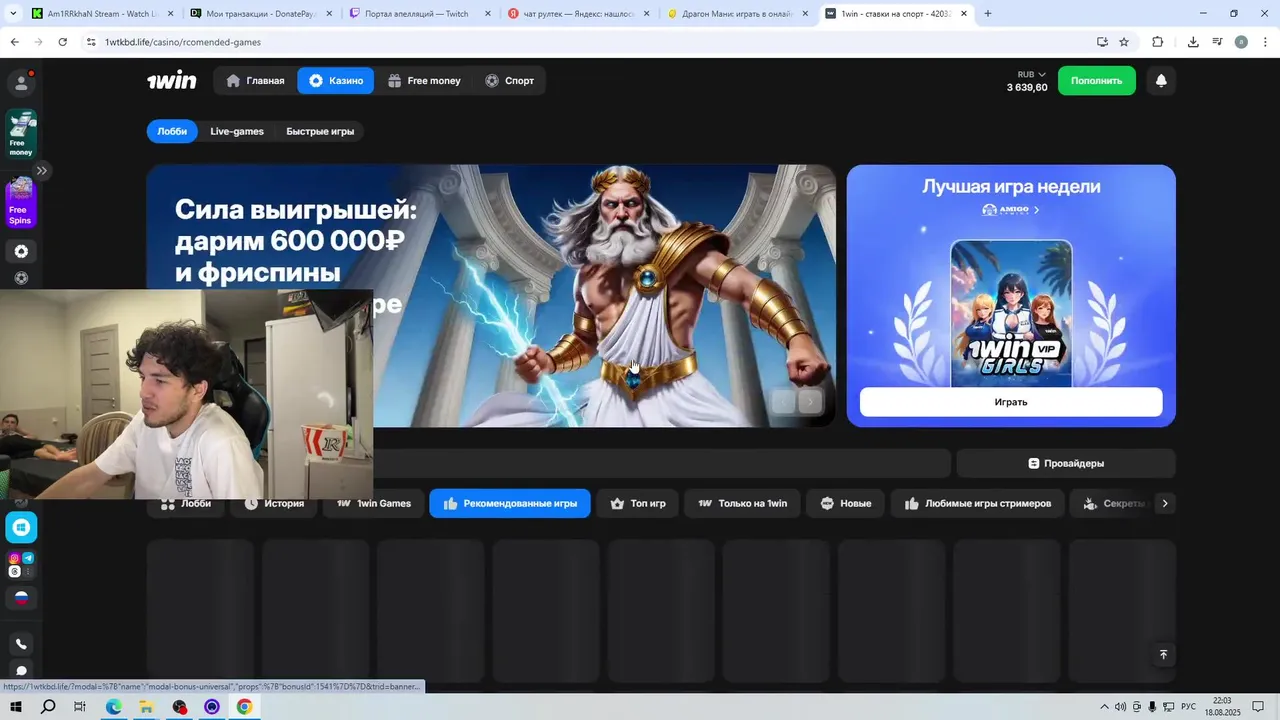
Task: Select Только на 1win category
Action: [742, 503]
